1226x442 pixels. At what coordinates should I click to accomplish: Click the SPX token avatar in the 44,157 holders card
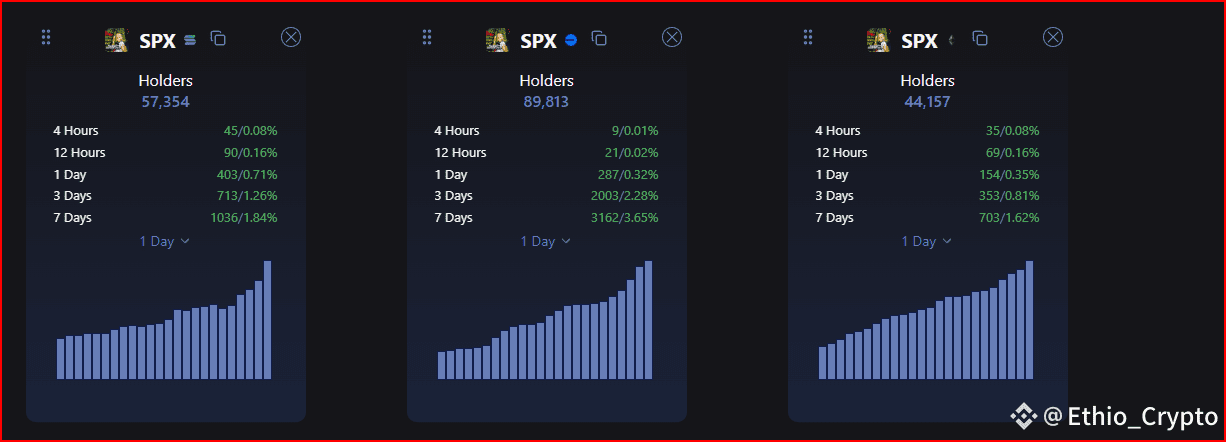coord(878,40)
